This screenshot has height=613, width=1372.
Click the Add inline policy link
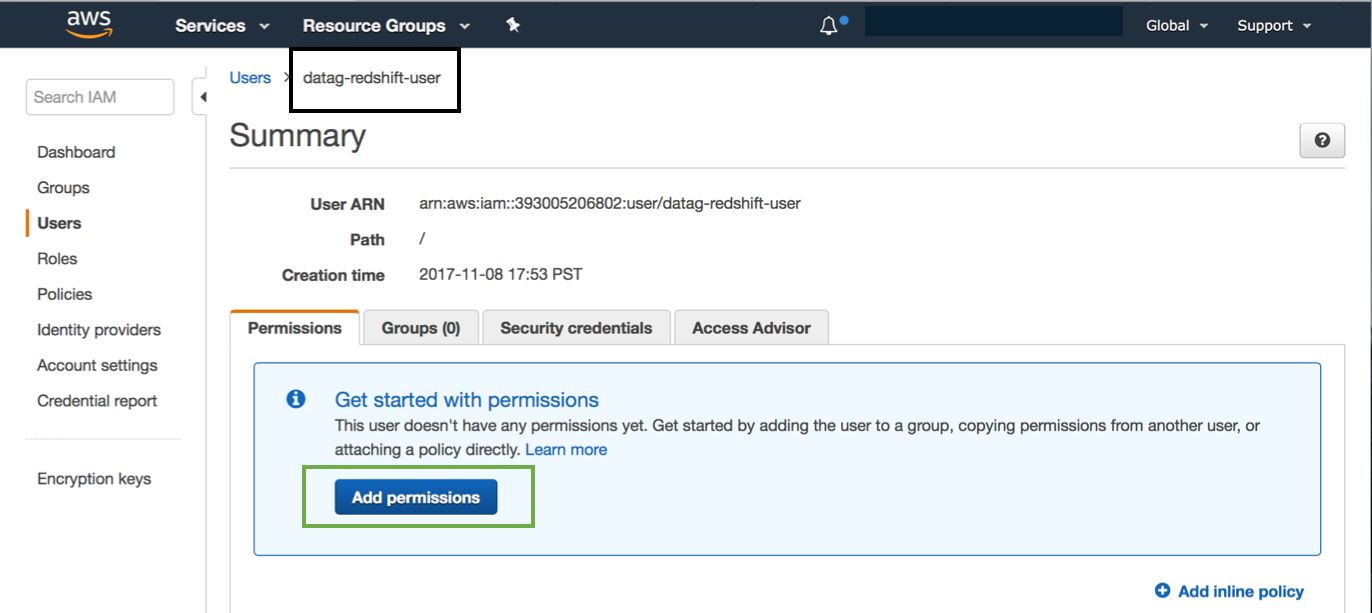point(1241,591)
